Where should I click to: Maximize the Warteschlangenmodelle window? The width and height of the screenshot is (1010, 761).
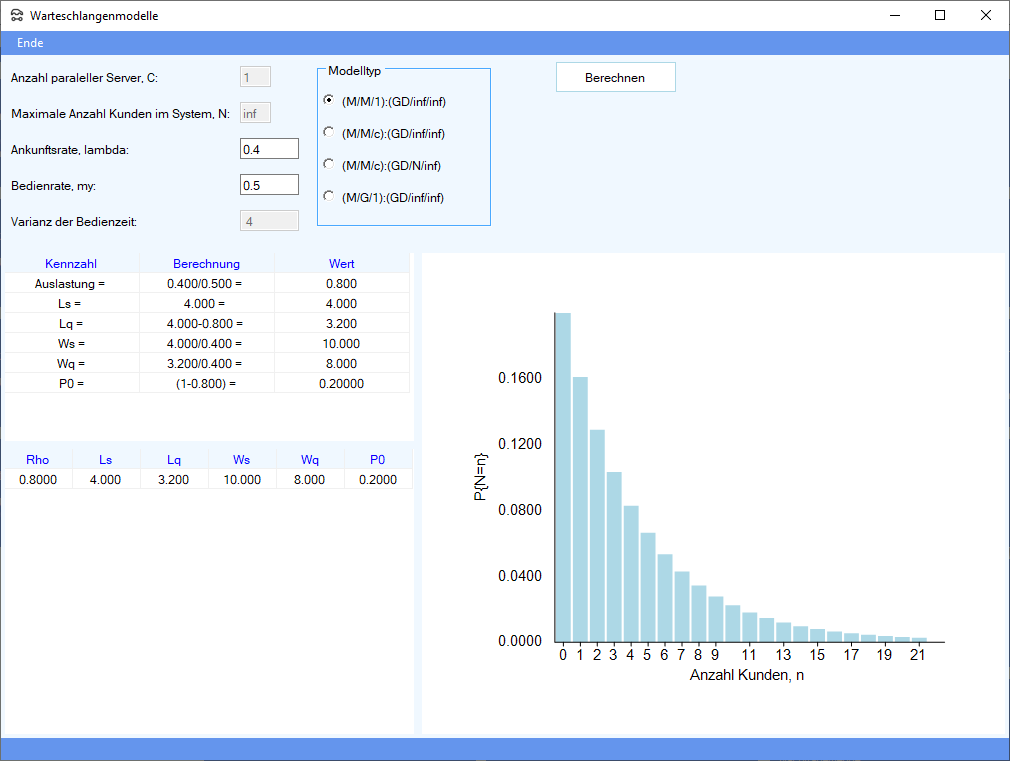point(940,15)
